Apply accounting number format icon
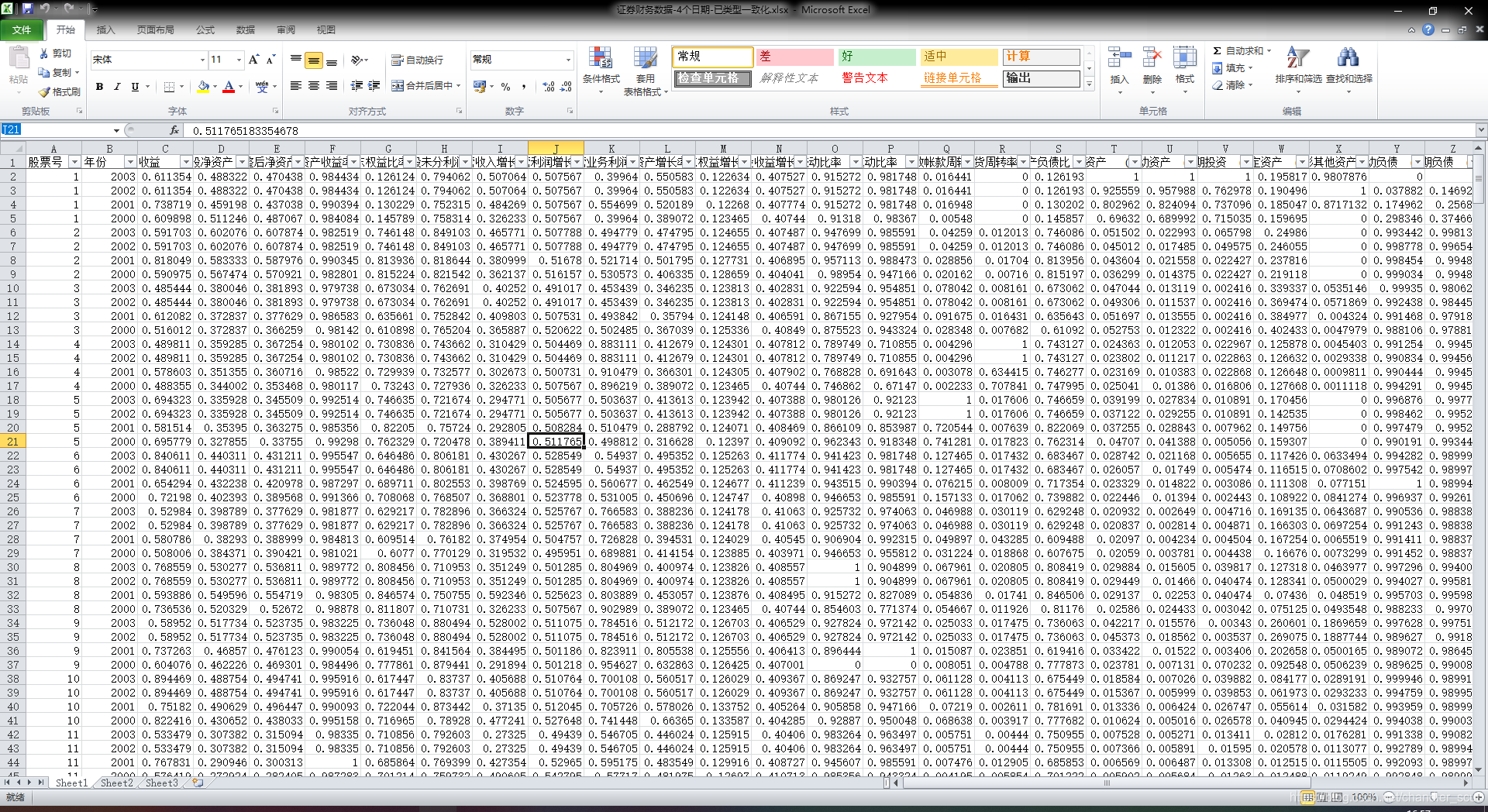 480,86
